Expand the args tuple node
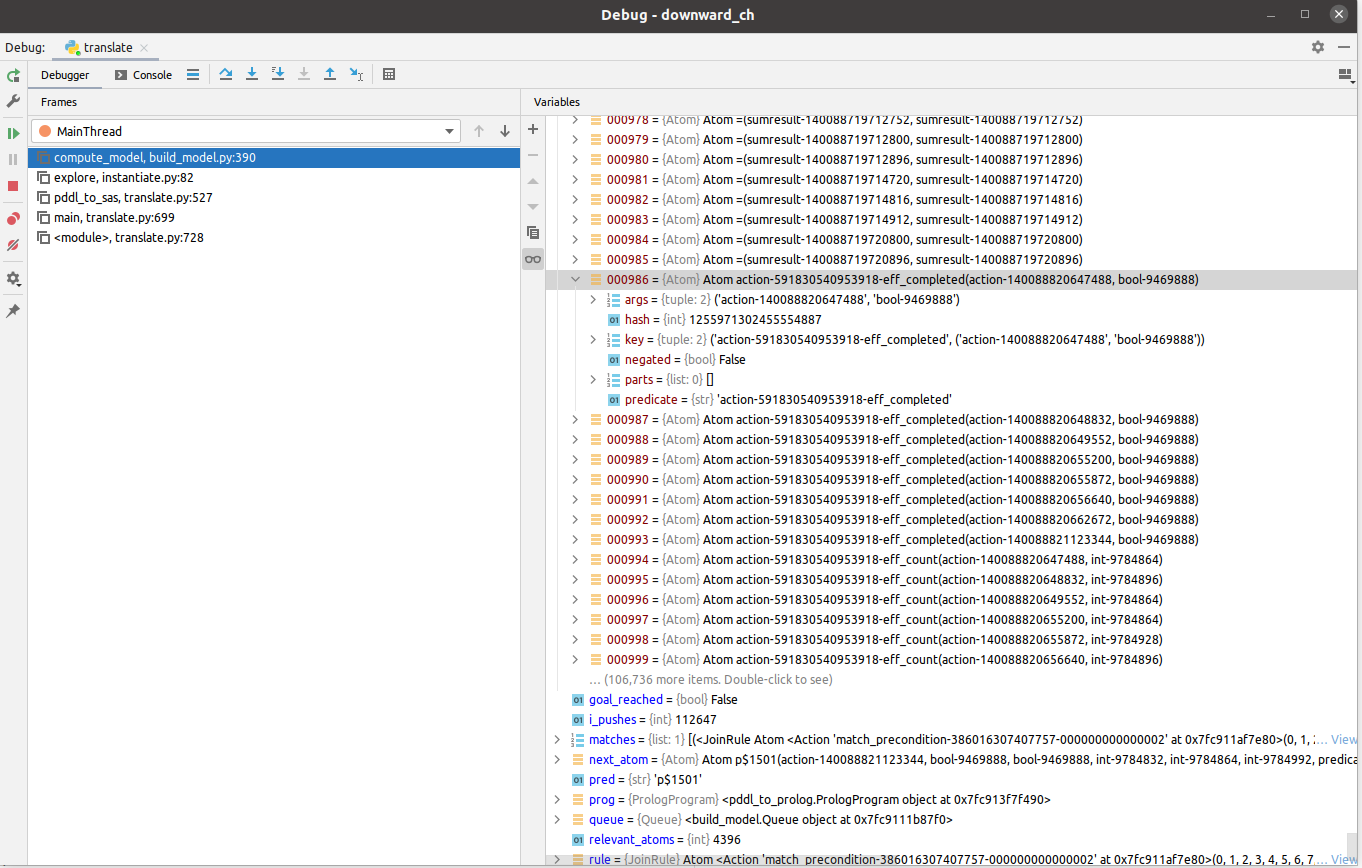The height and width of the screenshot is (868, 1362). pos(593,300)
